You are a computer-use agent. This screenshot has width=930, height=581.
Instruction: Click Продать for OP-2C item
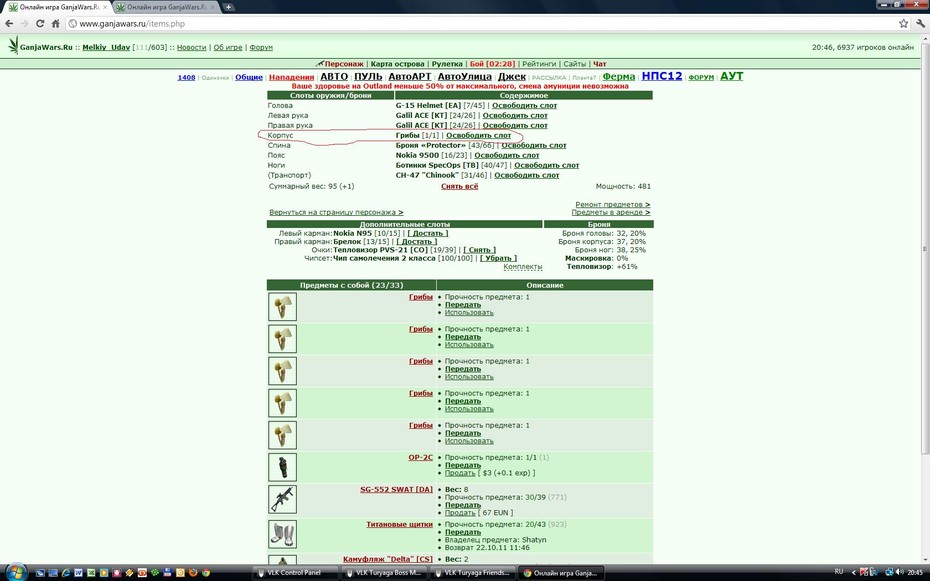(460, 473)
